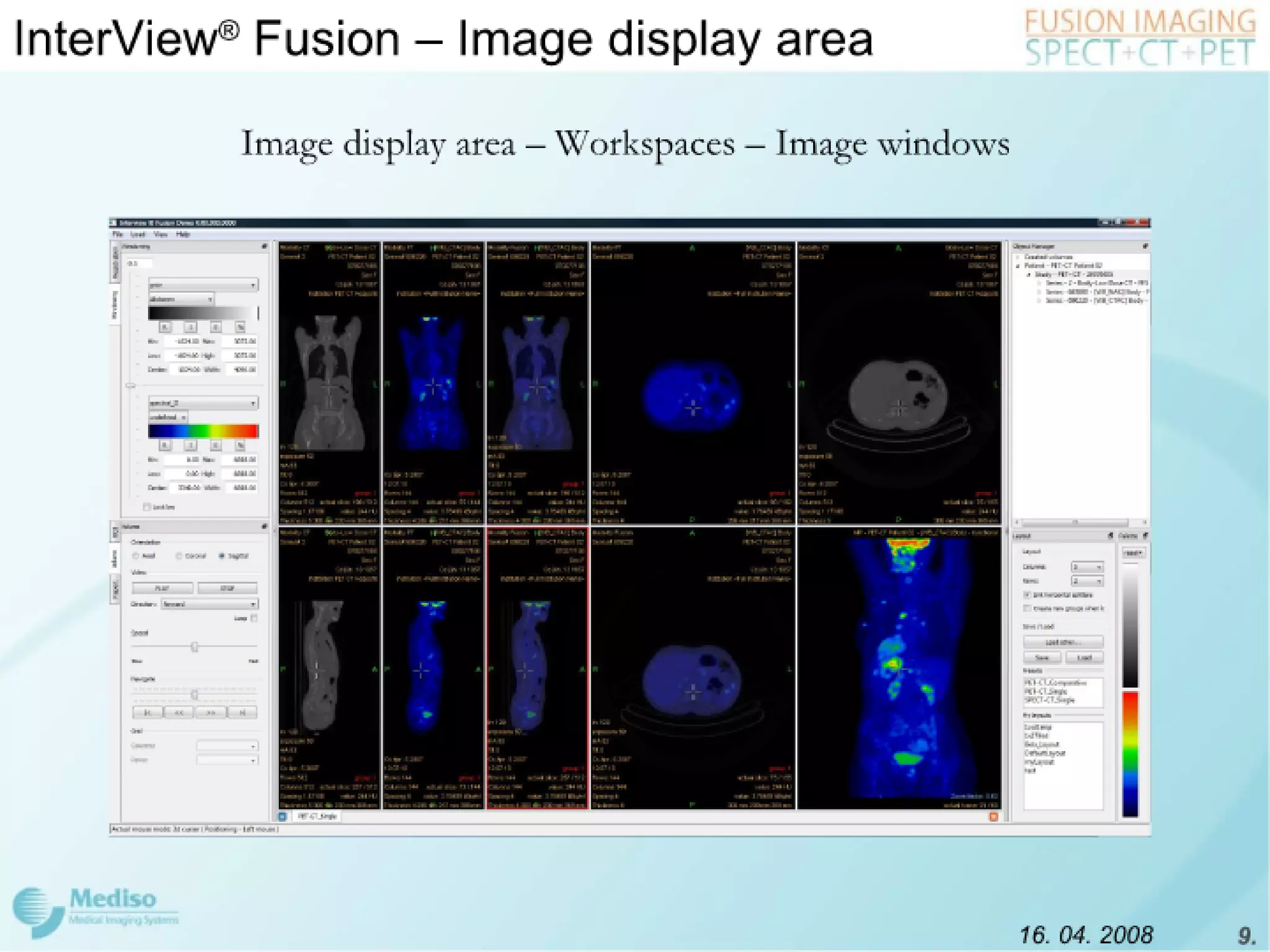Click percent icon button under spectral gradient
1270x952 pixels.
(x=241, y=445)
